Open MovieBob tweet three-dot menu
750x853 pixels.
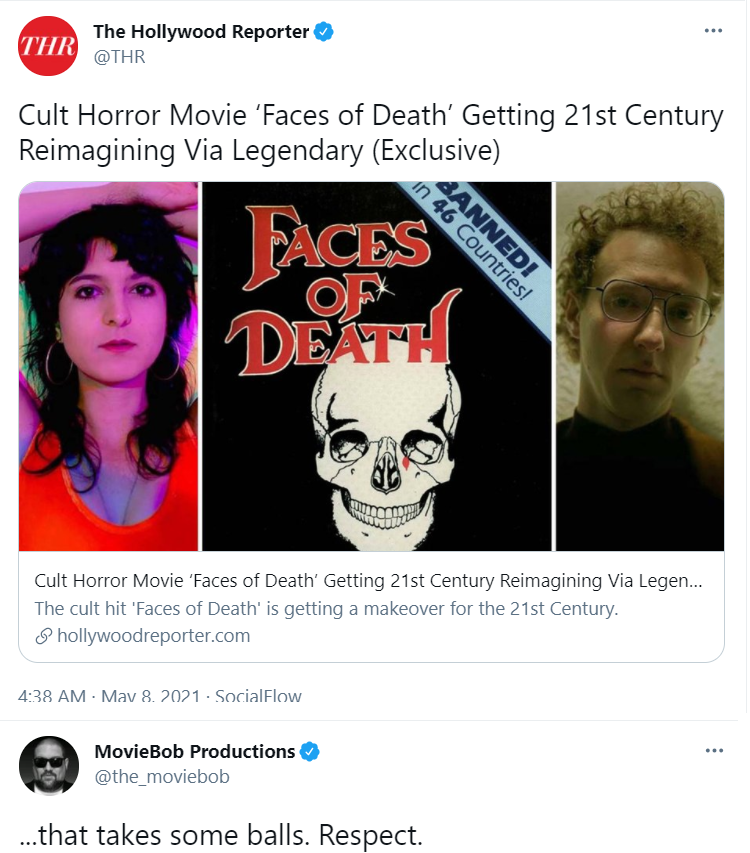714,751
